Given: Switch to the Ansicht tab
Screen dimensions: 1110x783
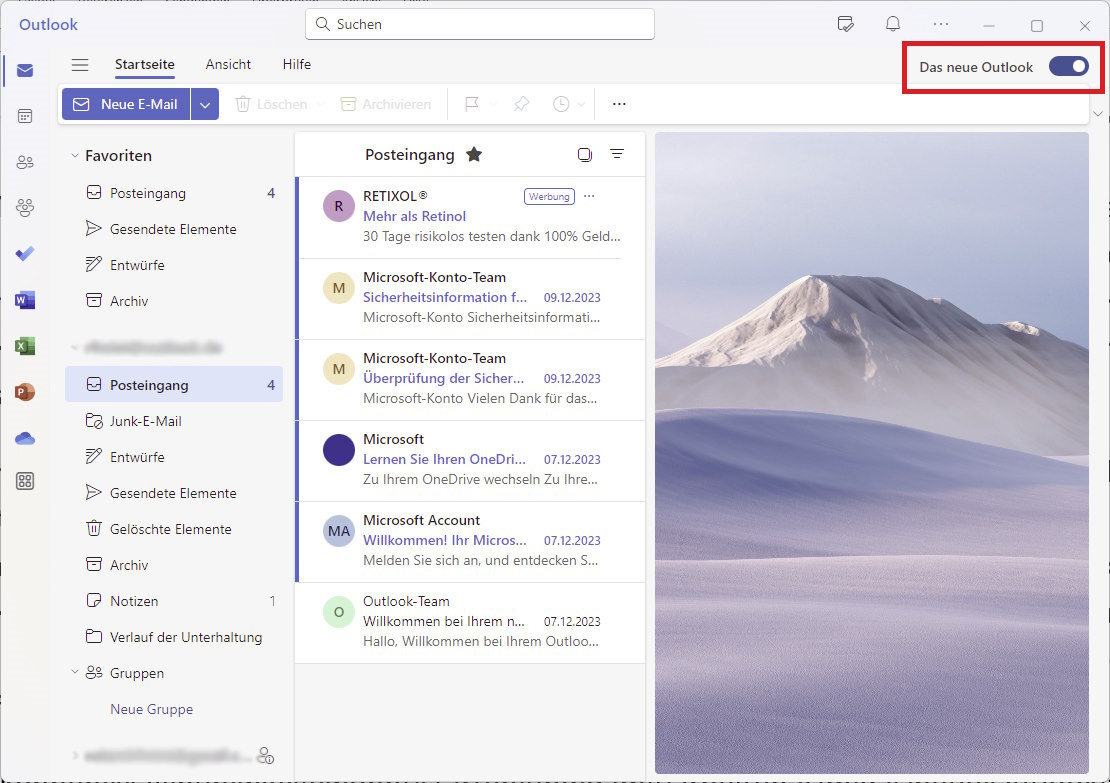Looking at the screenshot, I should coord(228,64).
